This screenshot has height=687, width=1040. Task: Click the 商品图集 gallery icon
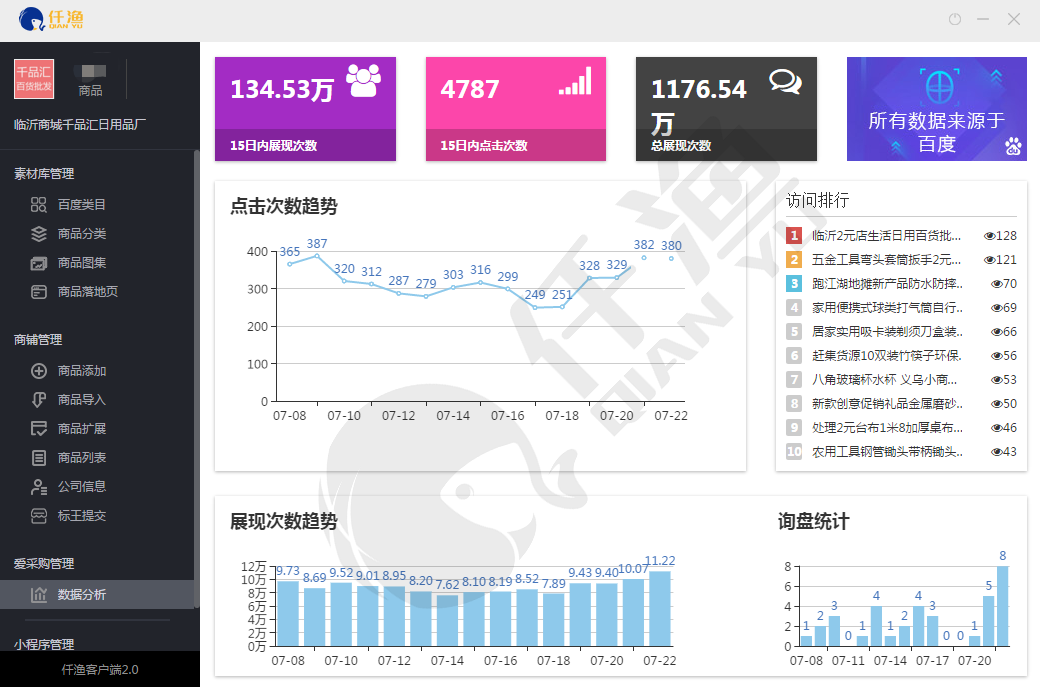(x=38, y=263)
